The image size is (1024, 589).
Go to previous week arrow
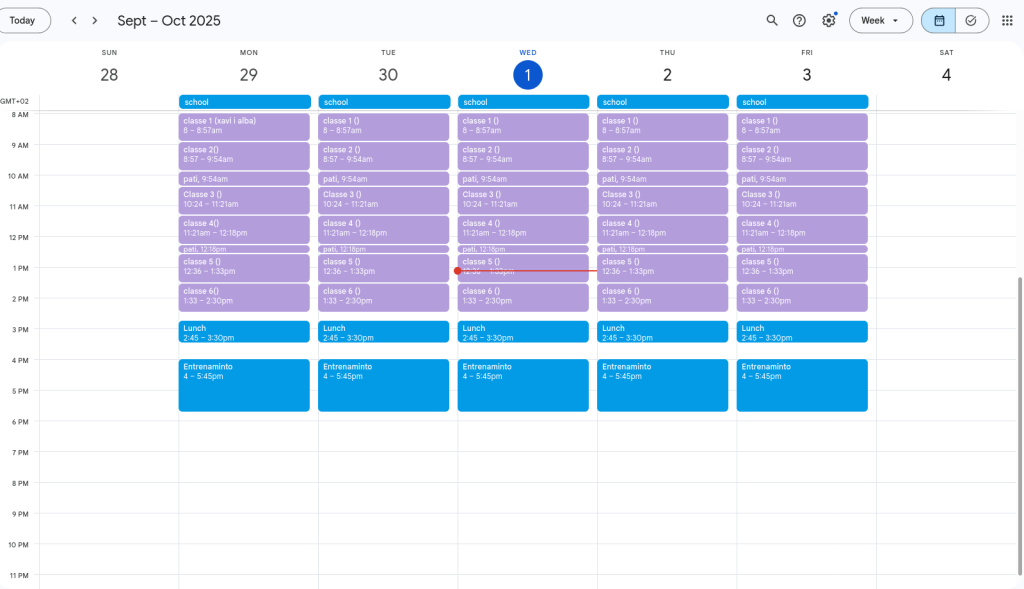pyautogui.click(x=74, y=20)
